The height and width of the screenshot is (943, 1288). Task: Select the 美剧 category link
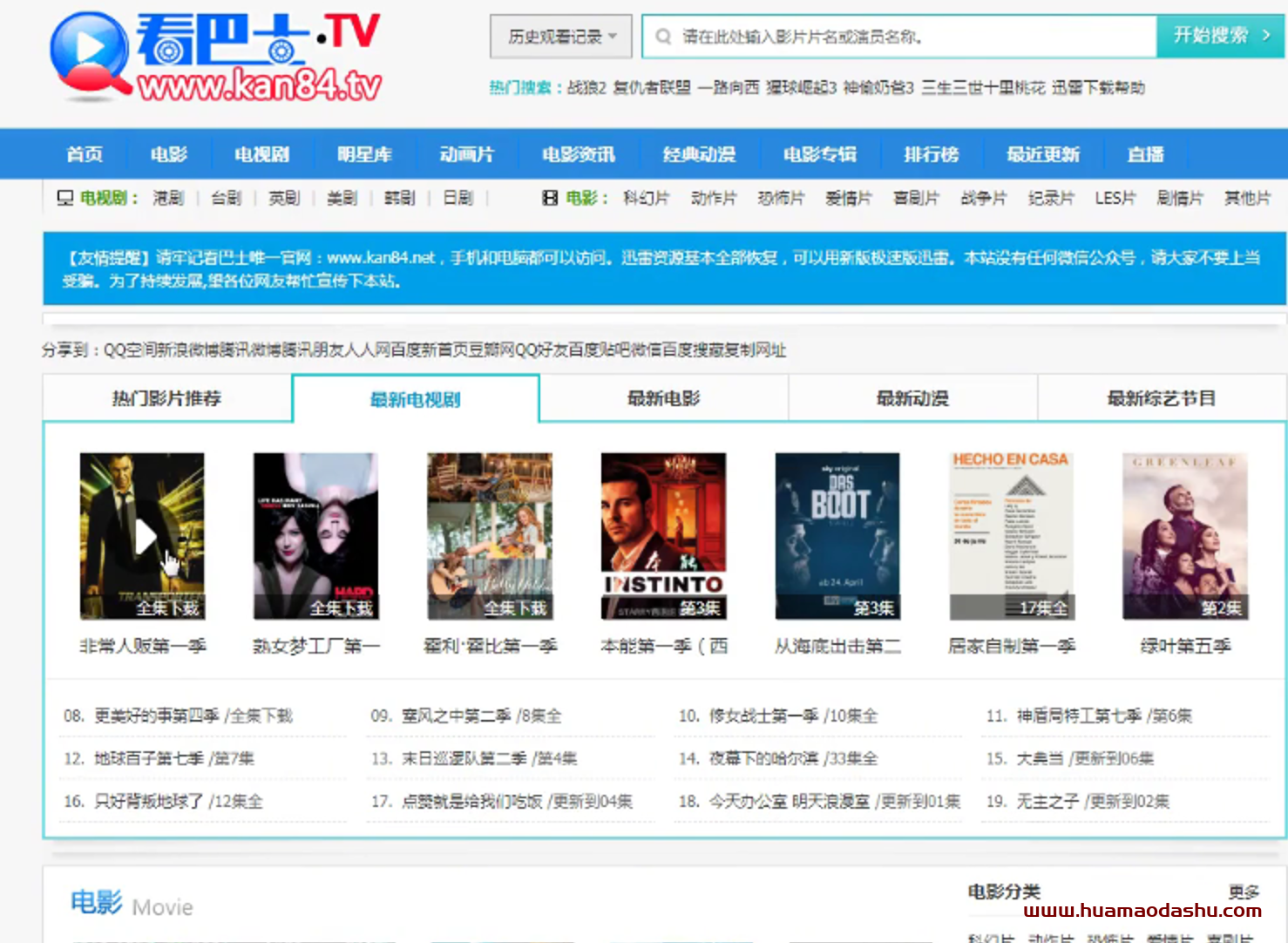point(342,198)
